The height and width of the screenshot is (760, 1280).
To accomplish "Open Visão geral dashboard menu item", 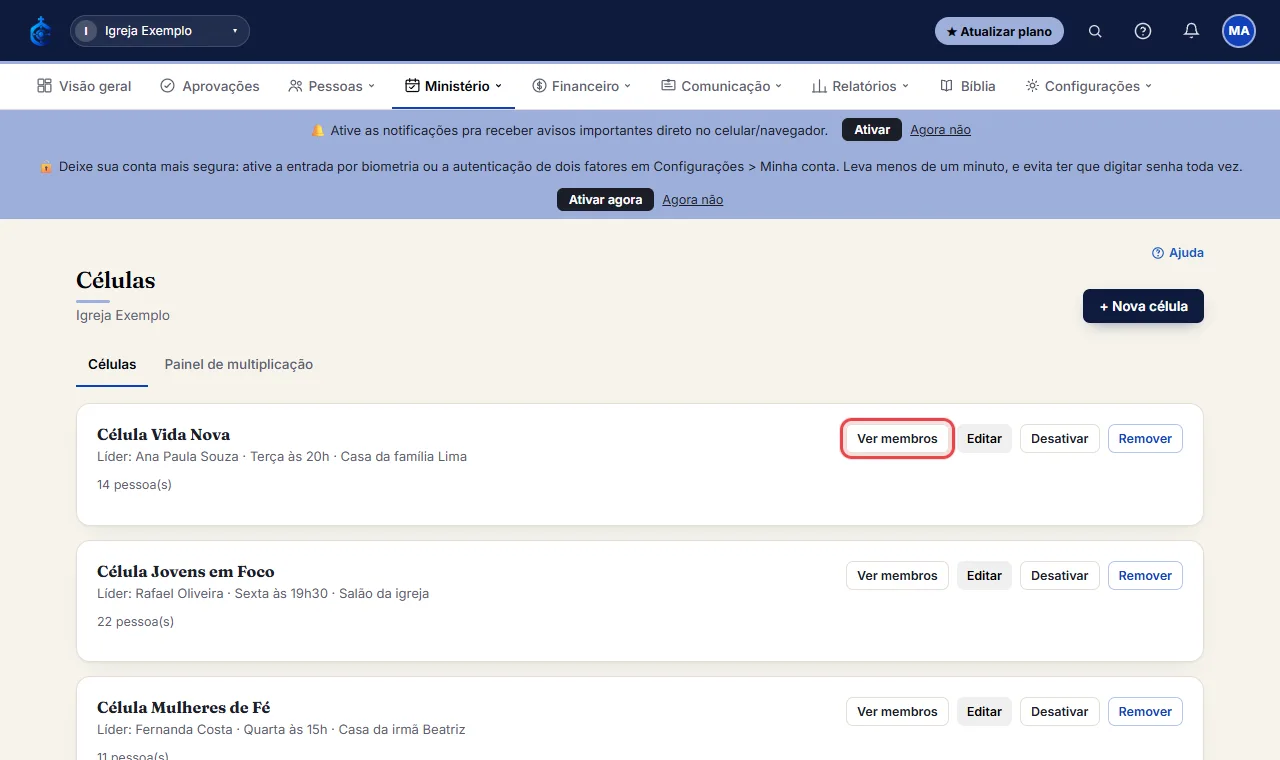I will [84, 86].
